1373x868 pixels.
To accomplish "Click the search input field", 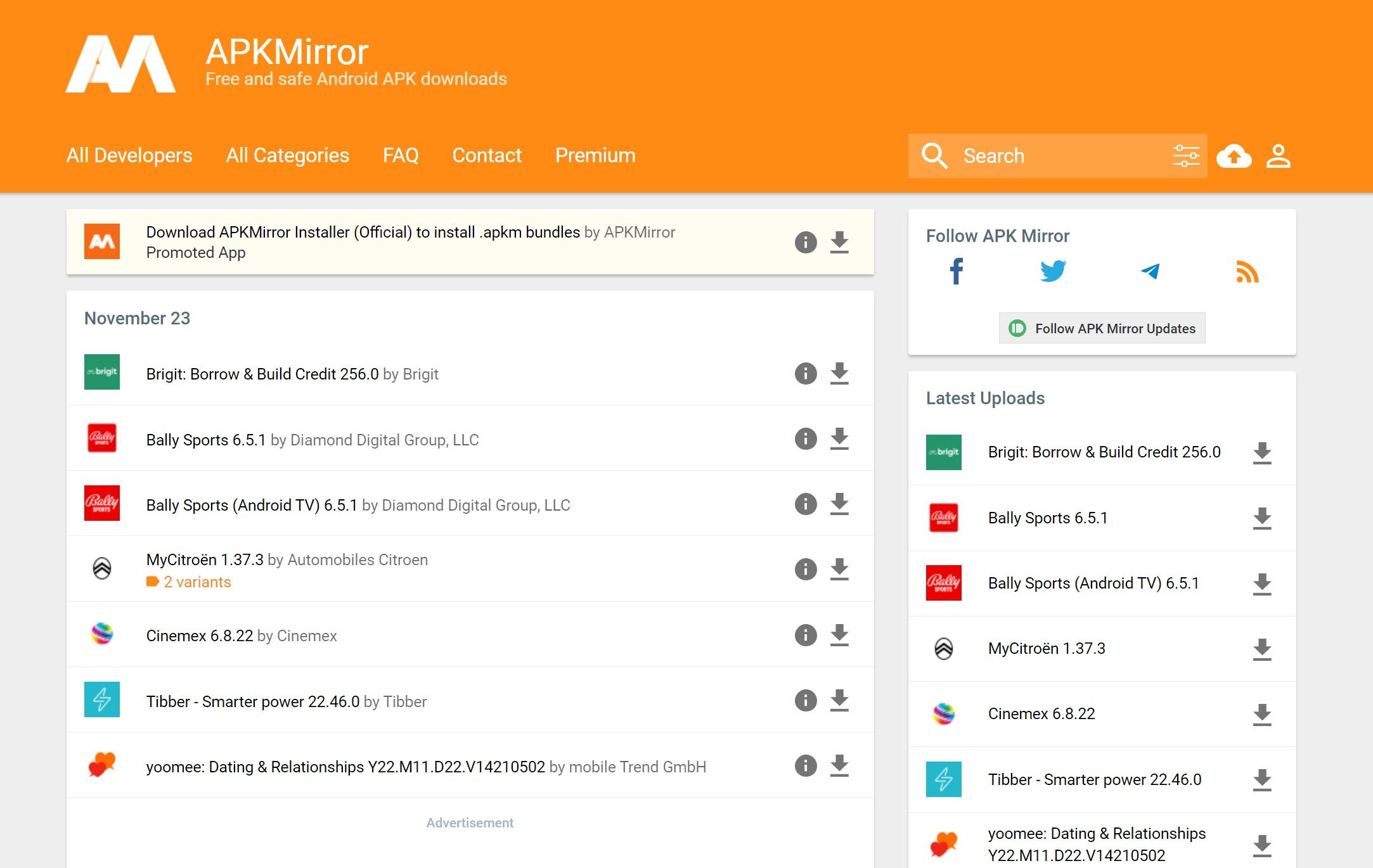I will point(1057,155).
